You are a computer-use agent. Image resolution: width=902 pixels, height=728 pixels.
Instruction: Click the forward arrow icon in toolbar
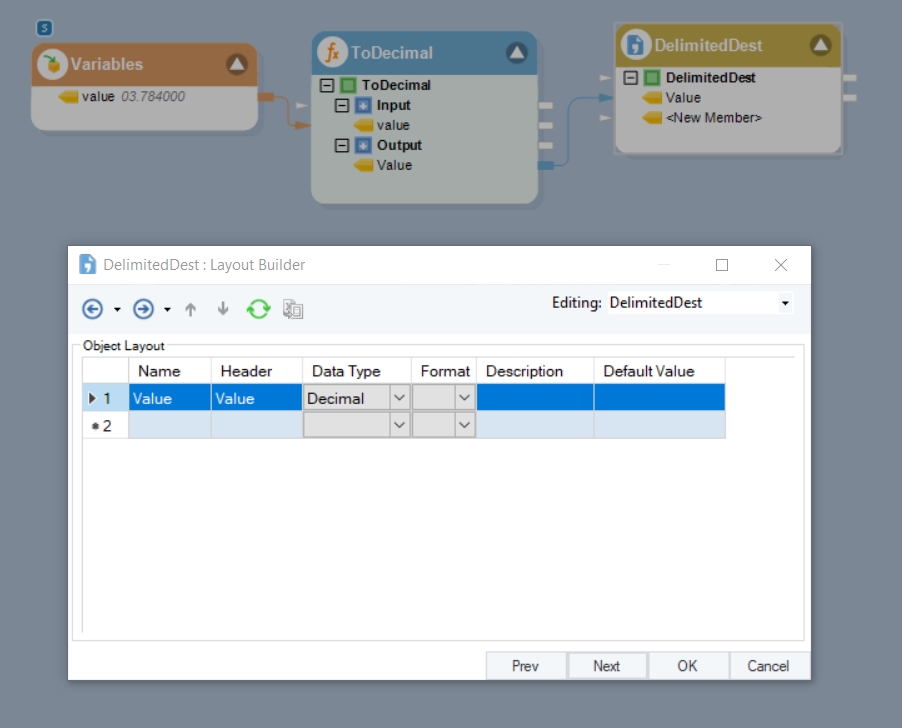click(x=143, y=310)
